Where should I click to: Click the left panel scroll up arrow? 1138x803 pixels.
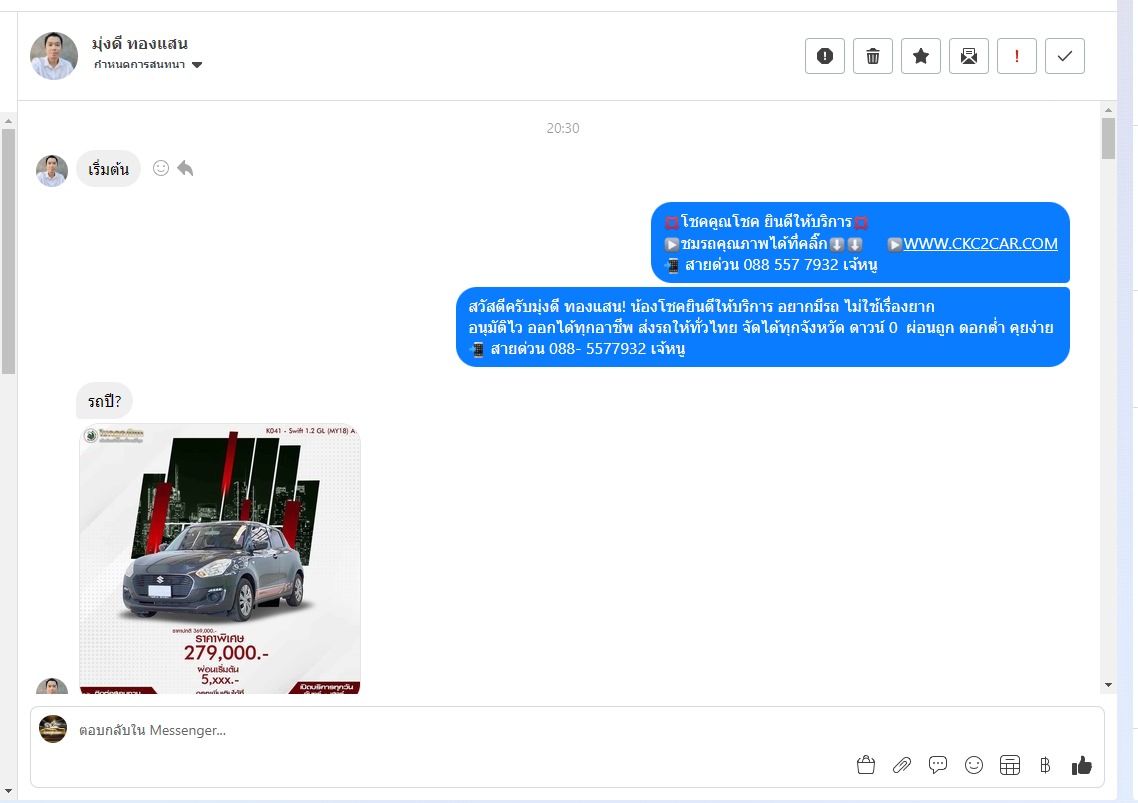[x=9, y=121]
